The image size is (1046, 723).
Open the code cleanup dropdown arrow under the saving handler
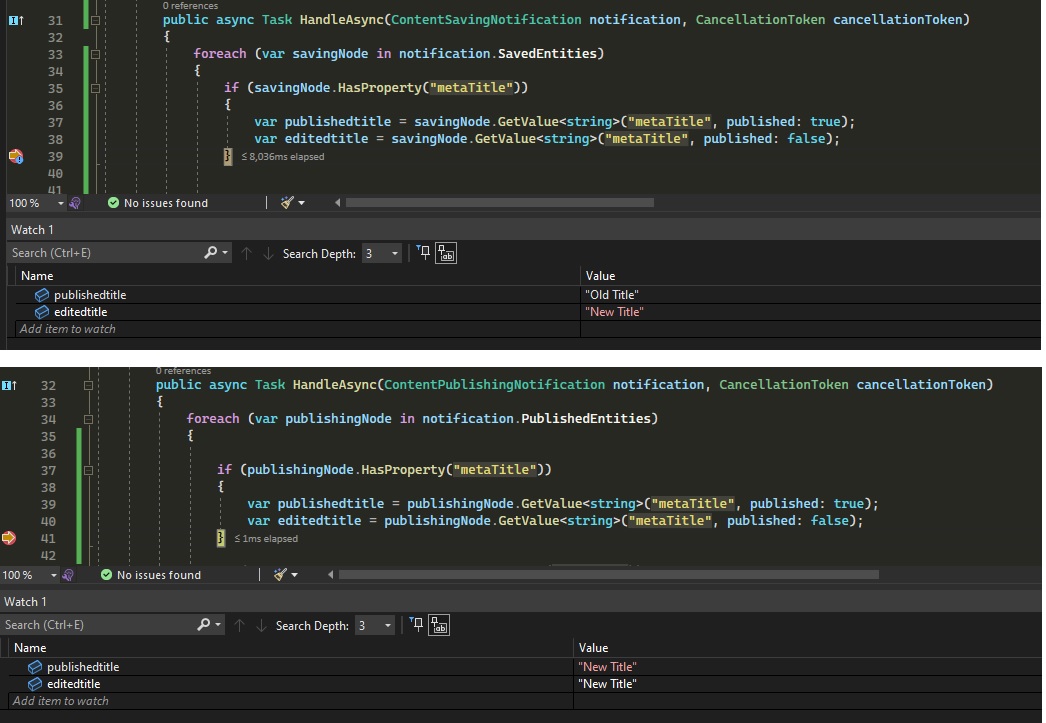pos(302,203)
